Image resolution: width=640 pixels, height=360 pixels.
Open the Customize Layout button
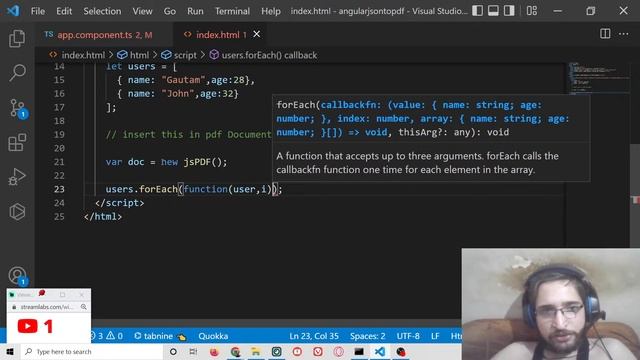tap(532, 11)
